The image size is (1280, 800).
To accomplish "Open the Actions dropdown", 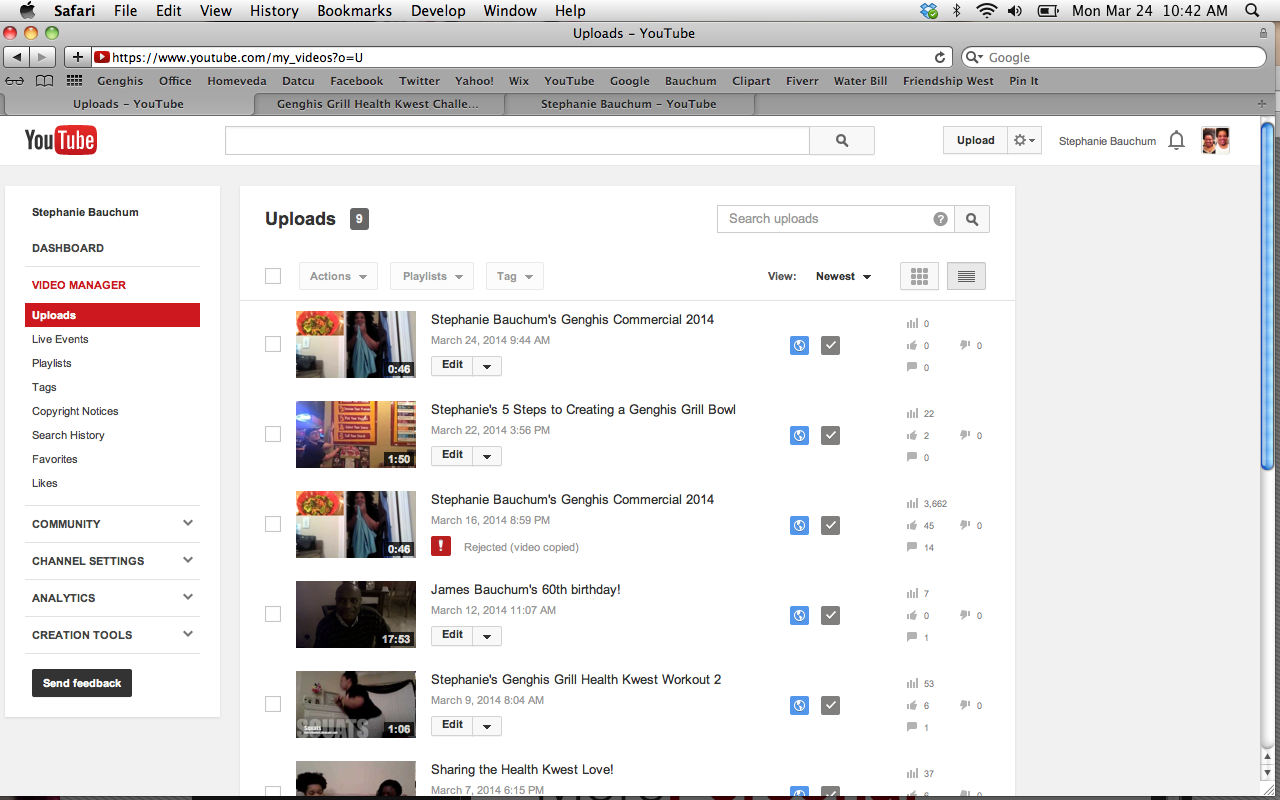I will click(337, 276).
